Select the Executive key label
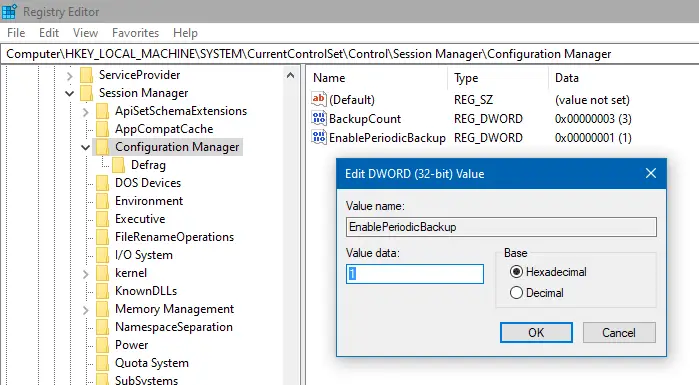This screenshot has height=385, width=699. pyautogui.click(x=140, y=219)
